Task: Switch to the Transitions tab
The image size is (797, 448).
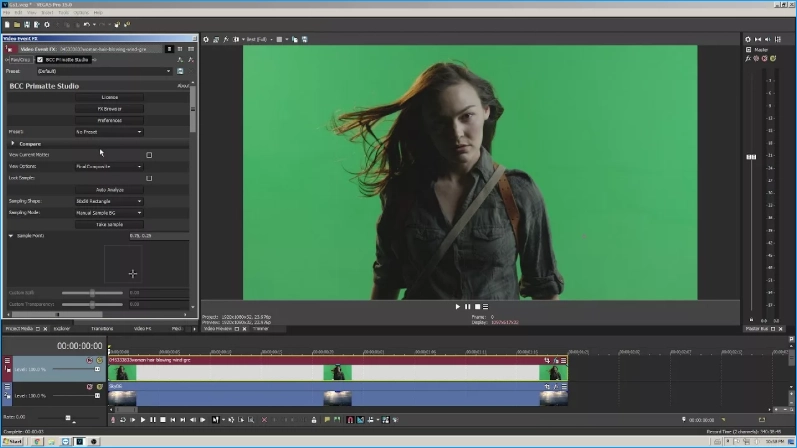Action: tap(102, 329)
